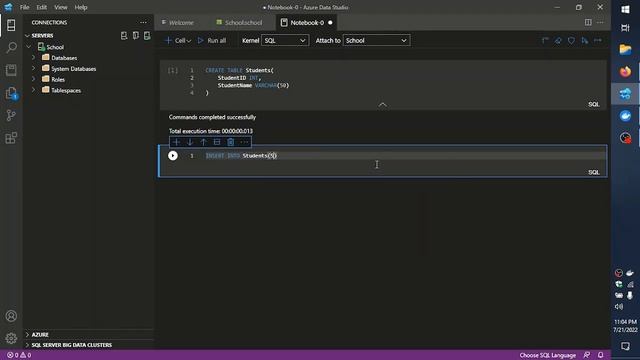Add new cell from cell toolbar plus
640x360 pixels.
pos(176,142)
